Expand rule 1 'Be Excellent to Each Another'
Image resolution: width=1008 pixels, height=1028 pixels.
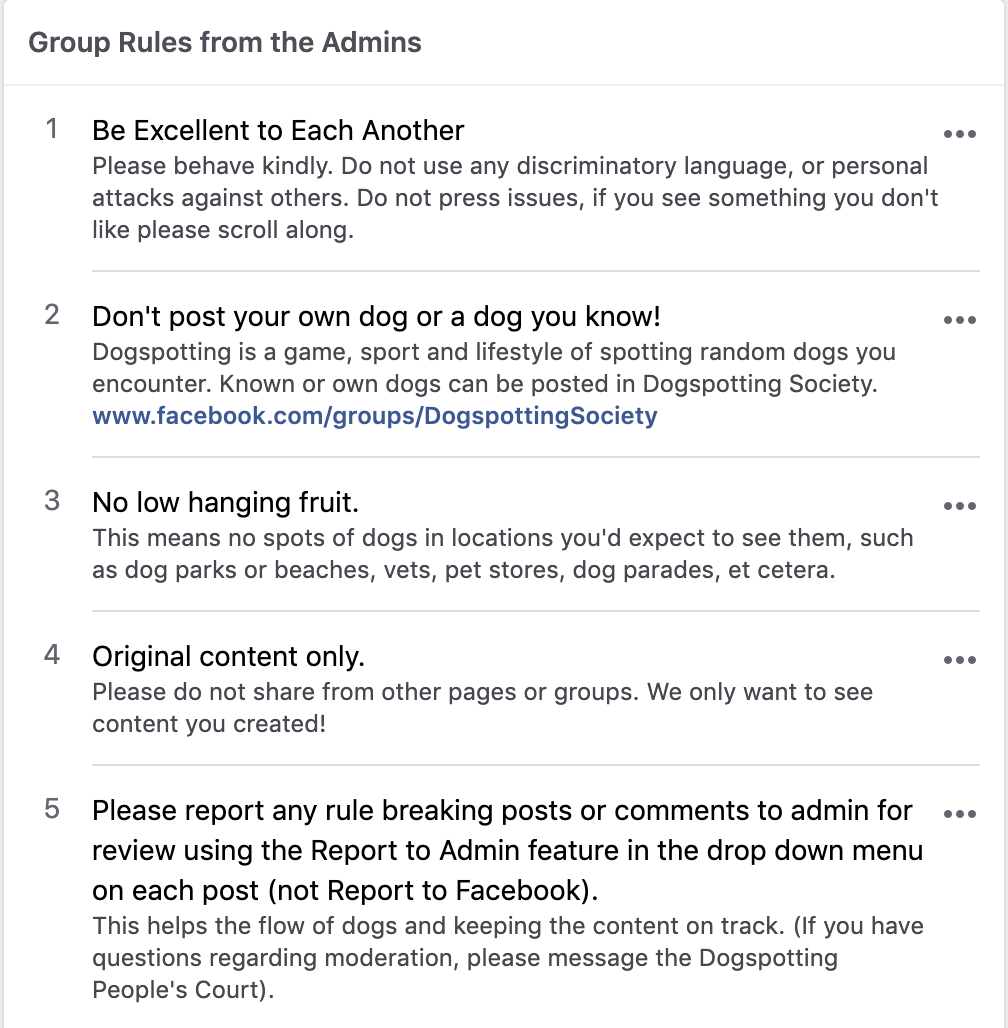(277, 130)
